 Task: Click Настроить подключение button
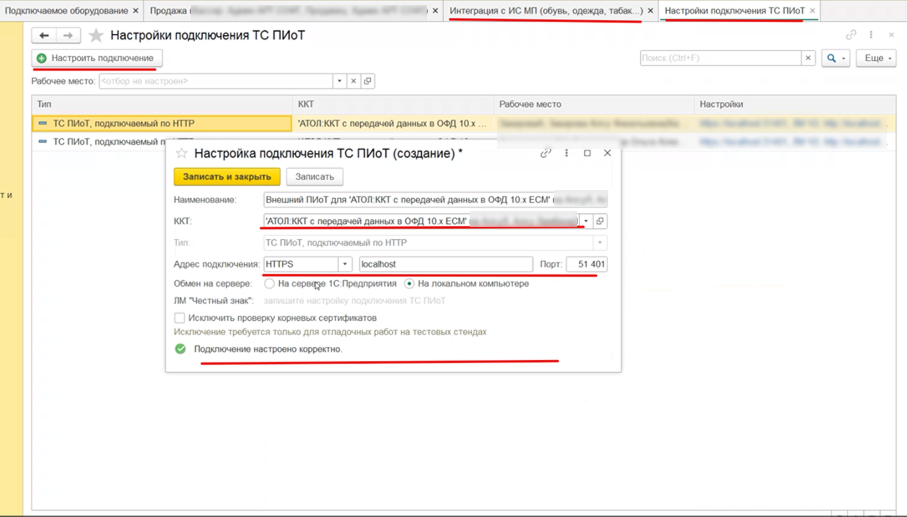(97, 58)
